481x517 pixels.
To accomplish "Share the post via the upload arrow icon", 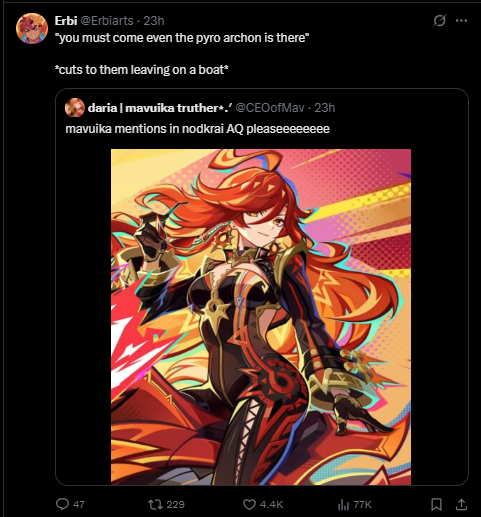I will tap(461, 504).
